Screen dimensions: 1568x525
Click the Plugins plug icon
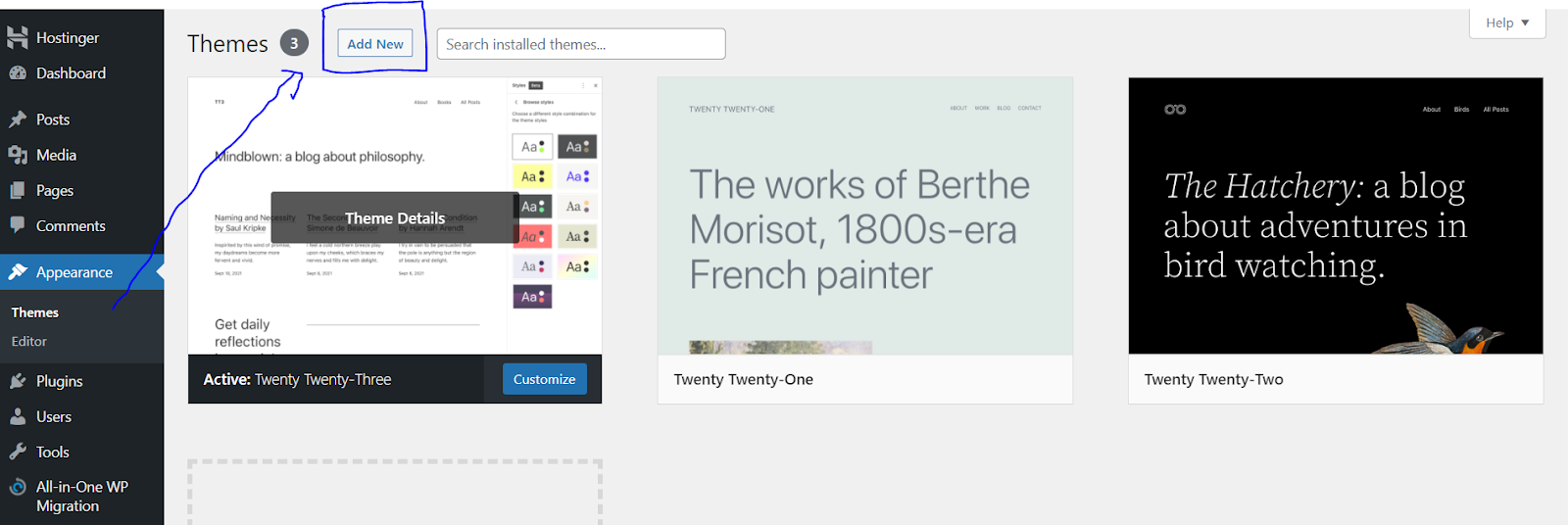[18, 381]
